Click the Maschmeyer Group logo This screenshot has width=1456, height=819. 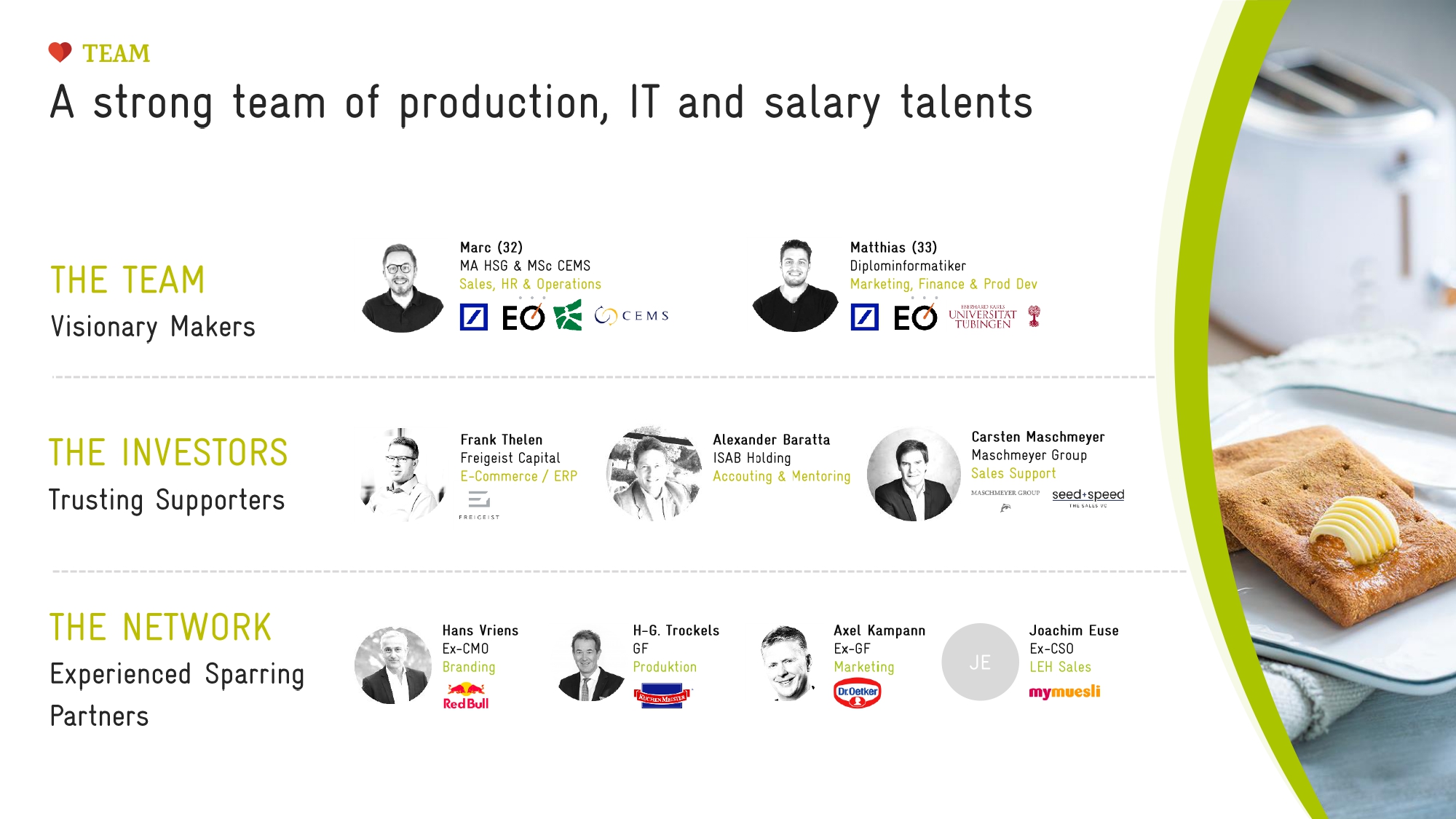coord(1005,499)
